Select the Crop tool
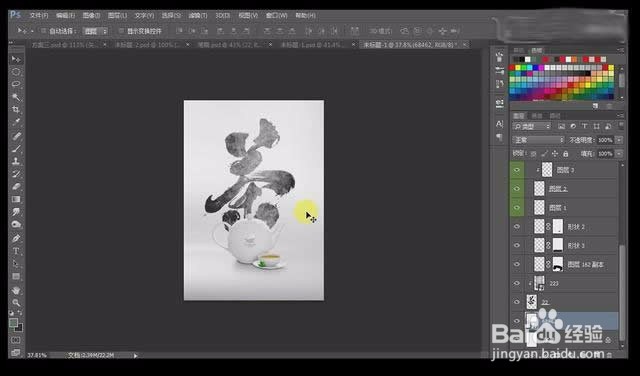 click(x=16, y=109)
